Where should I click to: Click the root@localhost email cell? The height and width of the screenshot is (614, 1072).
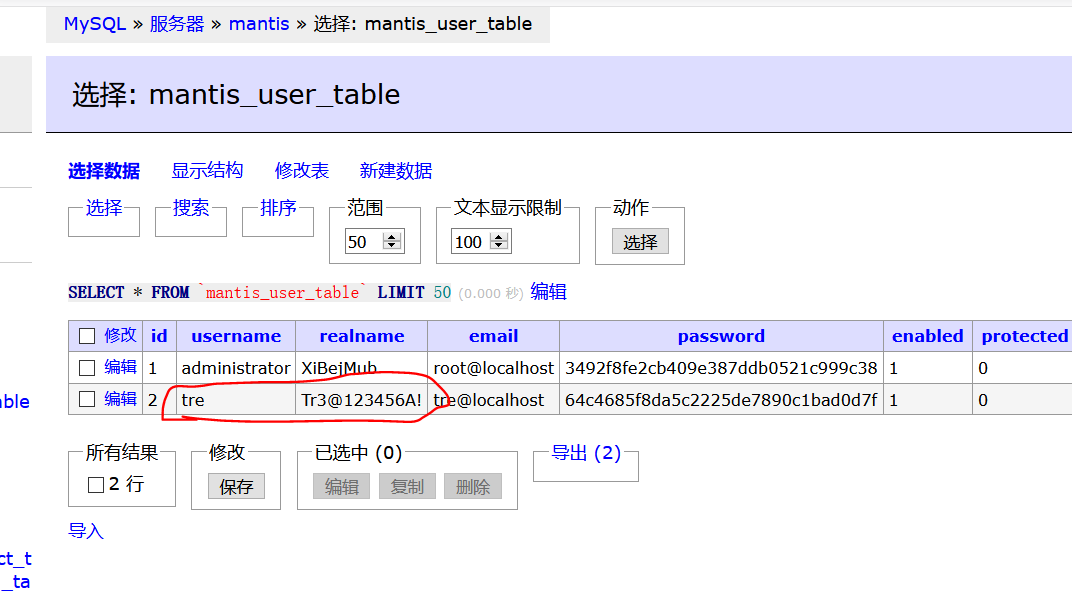pyautogui.click(x=494, y=368)
